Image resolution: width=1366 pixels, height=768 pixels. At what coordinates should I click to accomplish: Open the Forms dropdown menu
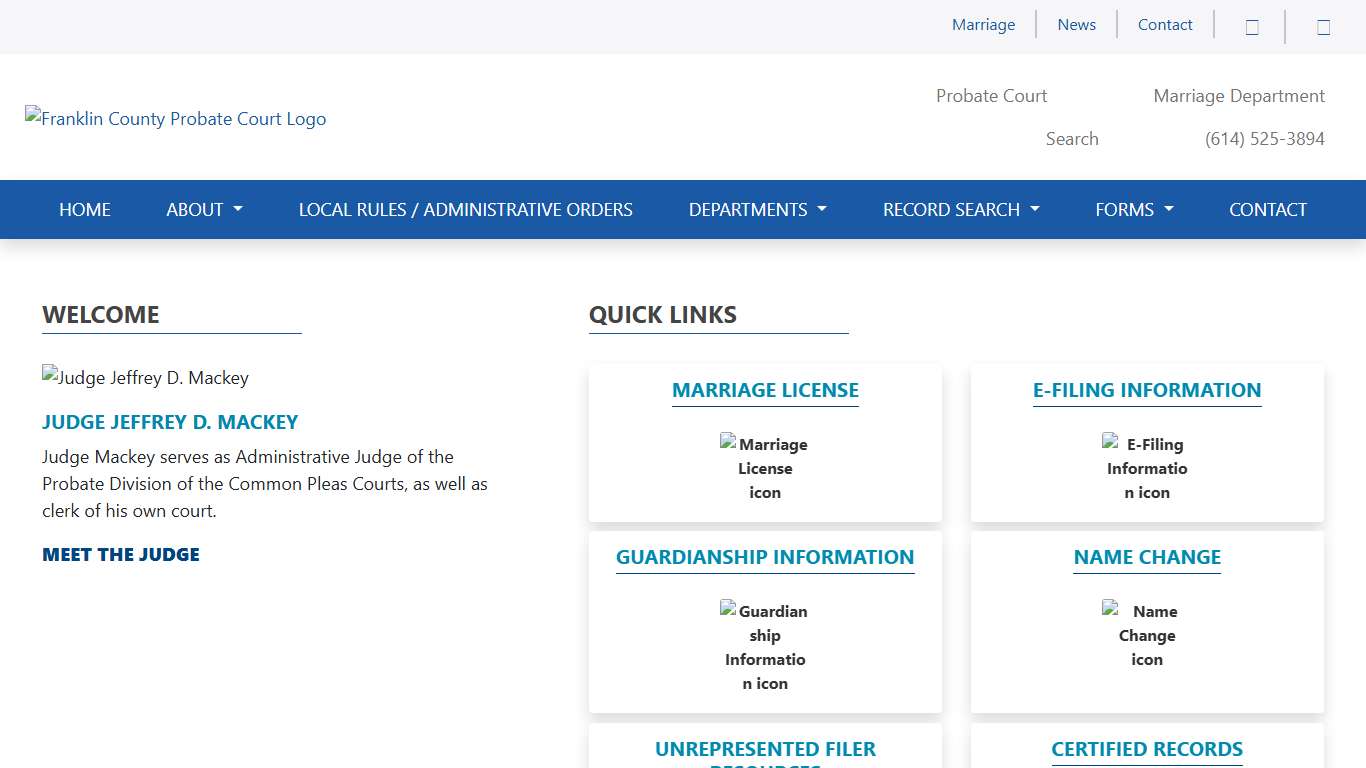click(x=1133, y=210)
